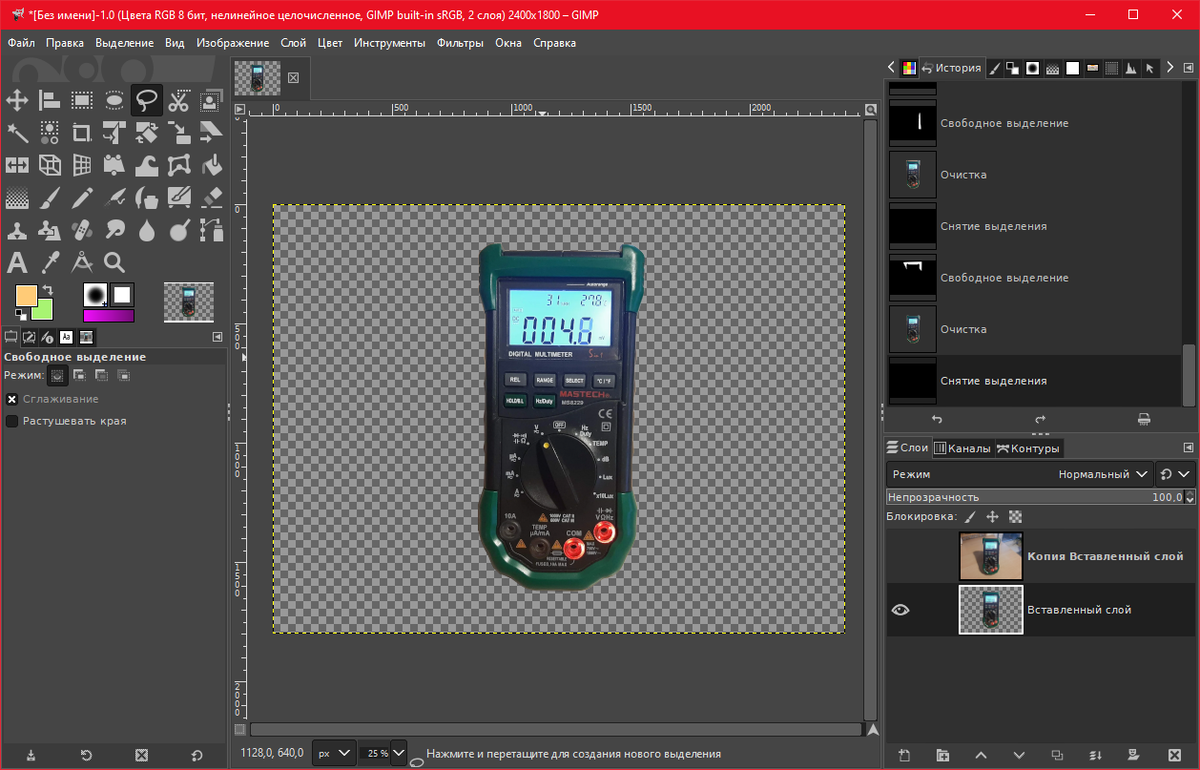Select the Eraser tool
The width and height of the screenshot is (1200, 770).
[x=211, y=198]
